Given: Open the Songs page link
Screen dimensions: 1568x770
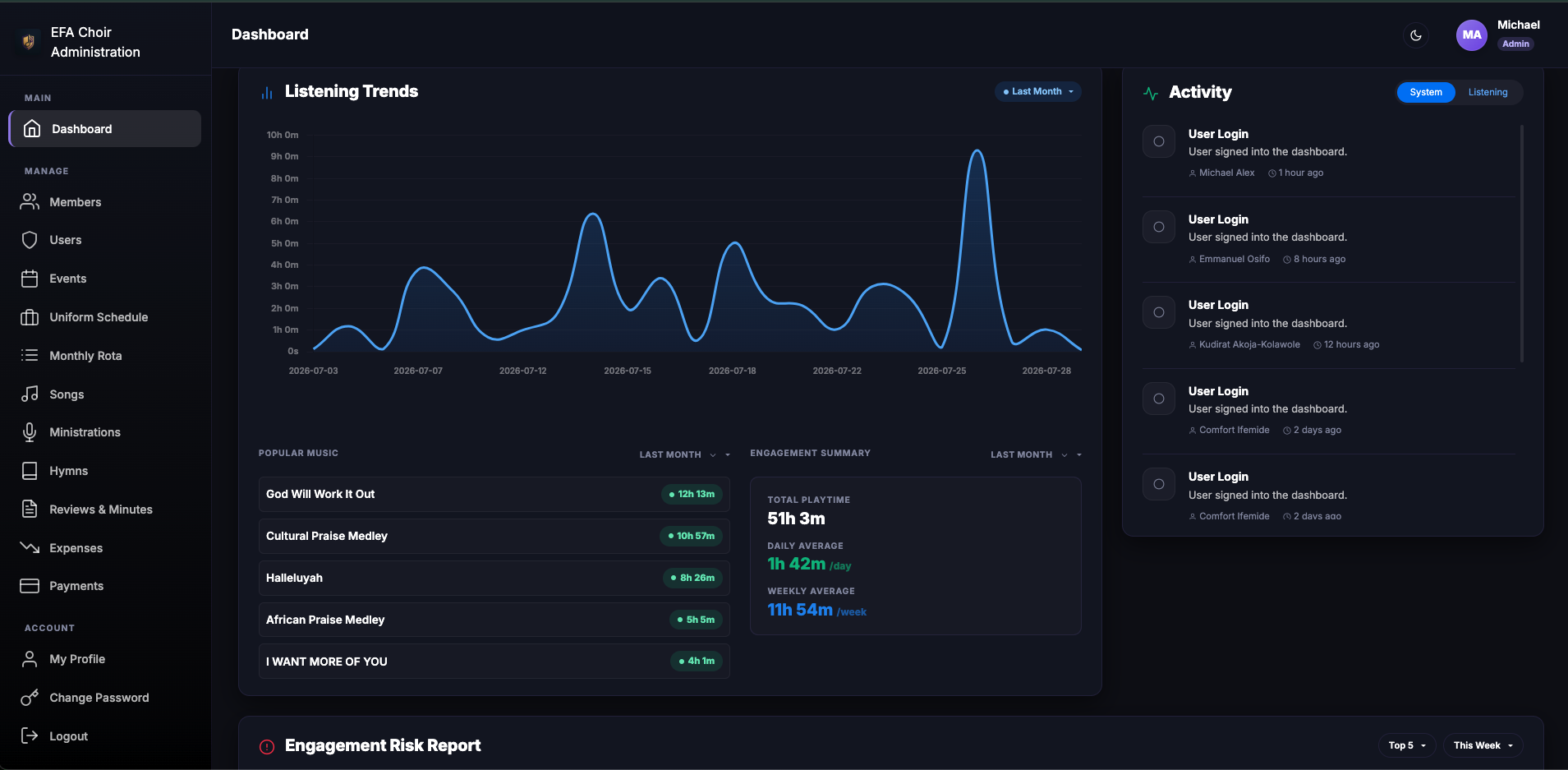Looking at the screenshot, I should (105, 394).
